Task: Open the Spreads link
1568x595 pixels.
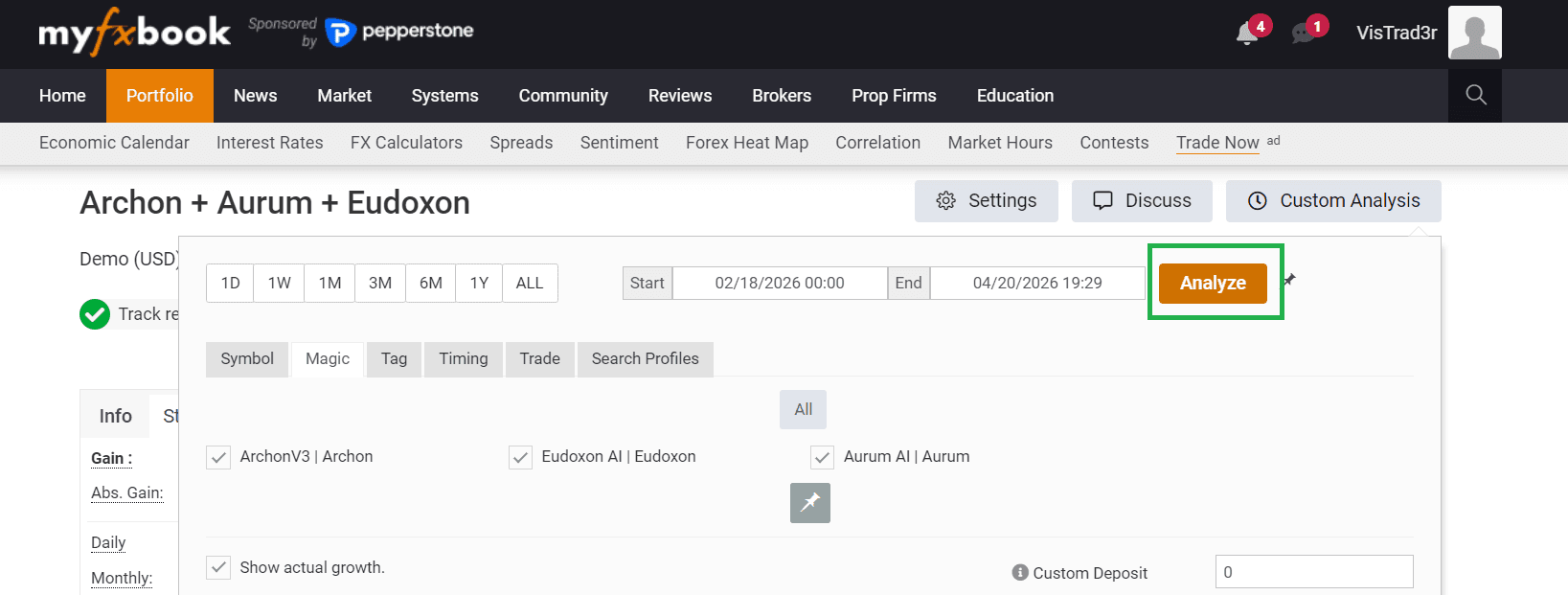Action: coord(521,143)
